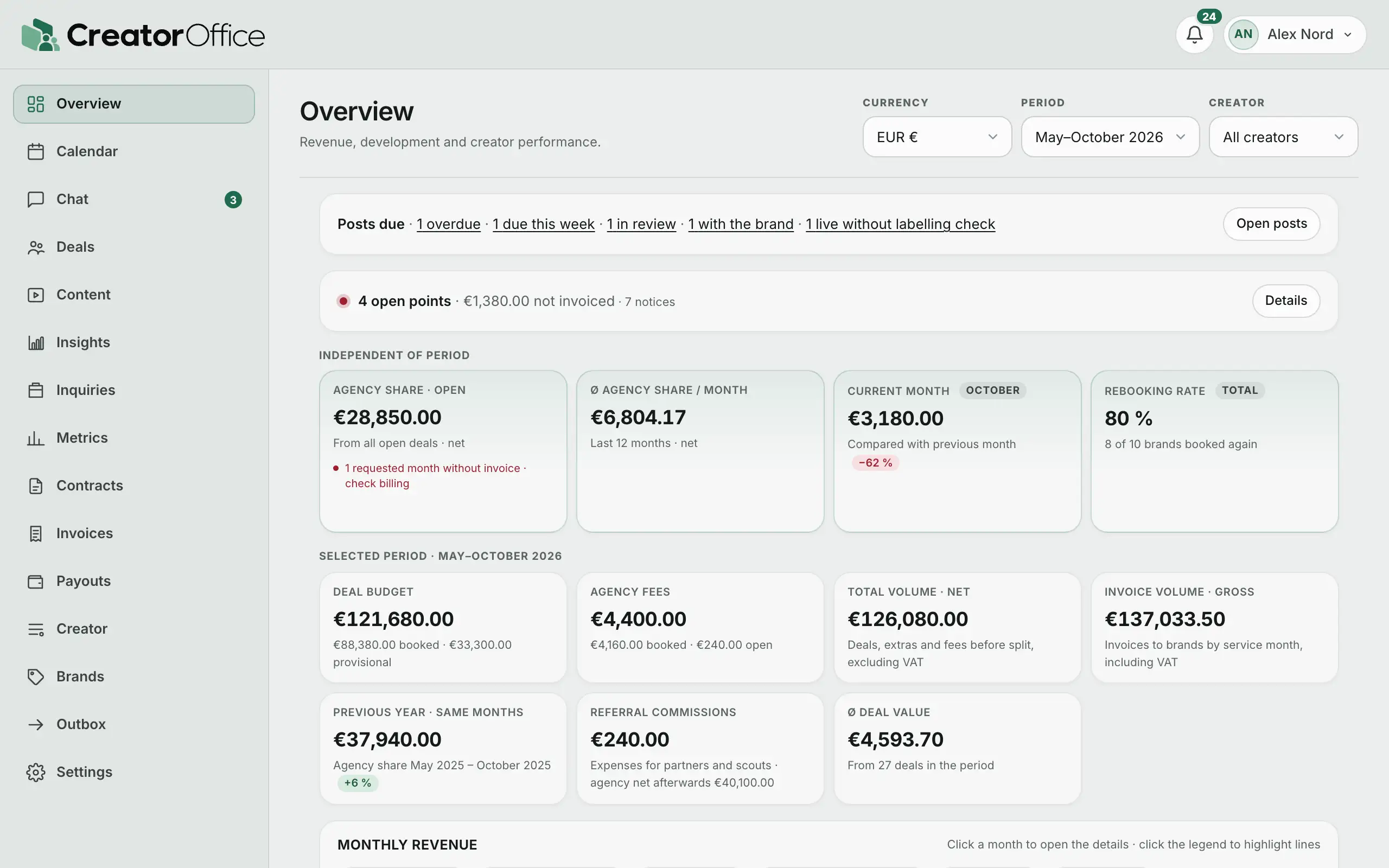Click the €137,033.50 invoice volume value
This screenshot has width=1389, height=868.
(x=1164, y=620)
